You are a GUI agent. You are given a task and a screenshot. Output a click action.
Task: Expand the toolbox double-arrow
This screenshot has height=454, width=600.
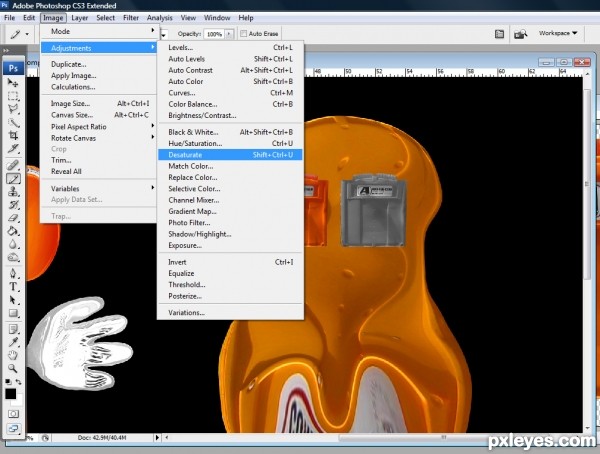coord(6,50)
